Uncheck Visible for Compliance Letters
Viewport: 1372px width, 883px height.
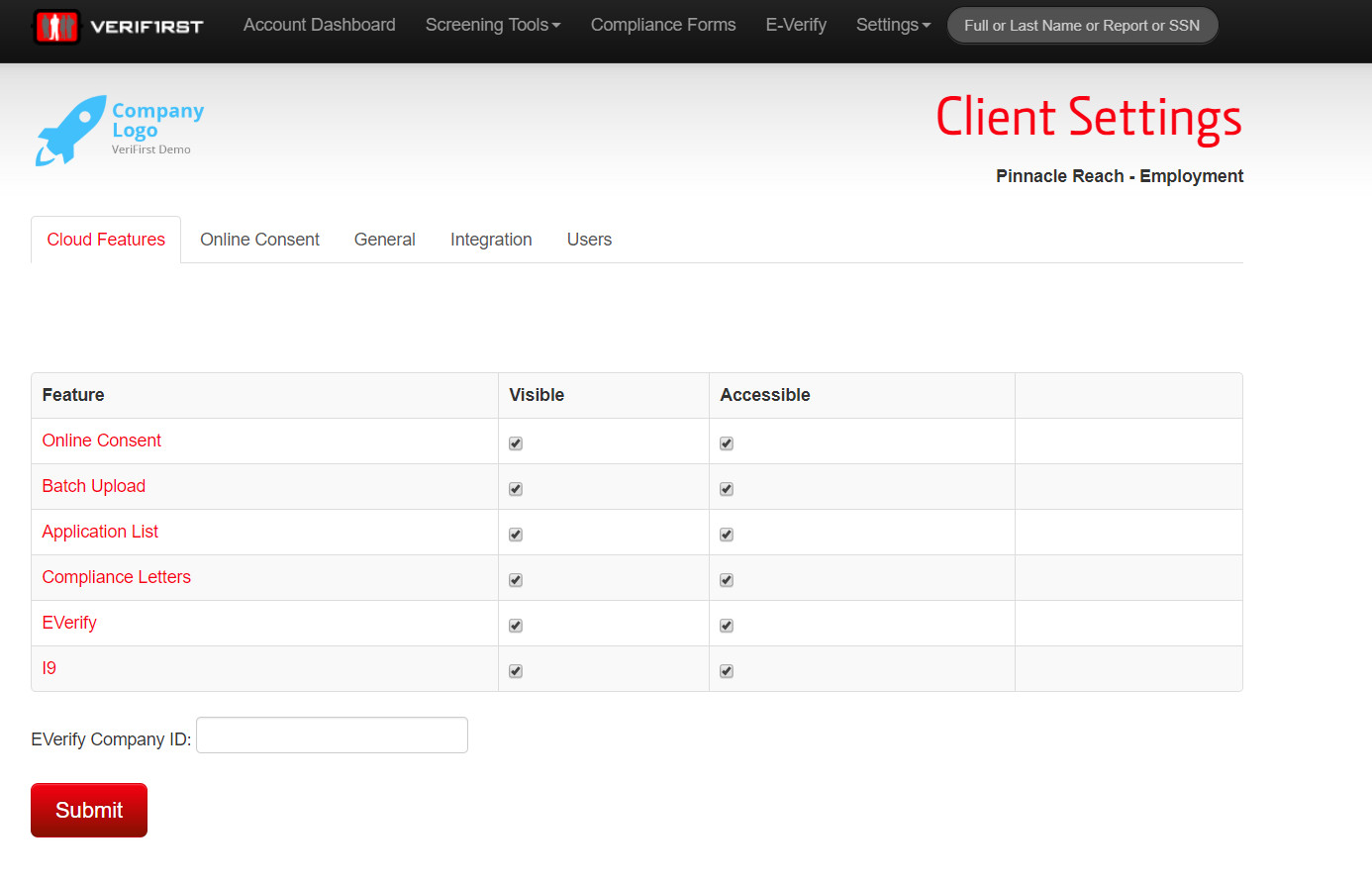[x=515, y=579]
